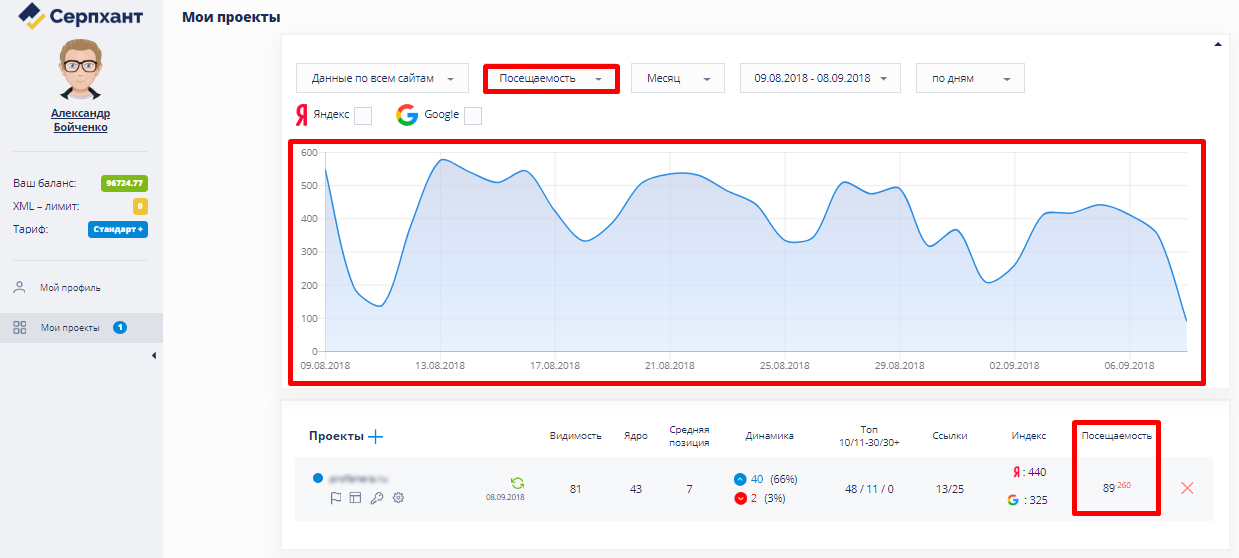Click the add project plus icon
This screenshot has height=558, width=1239.
click(376, 436)
